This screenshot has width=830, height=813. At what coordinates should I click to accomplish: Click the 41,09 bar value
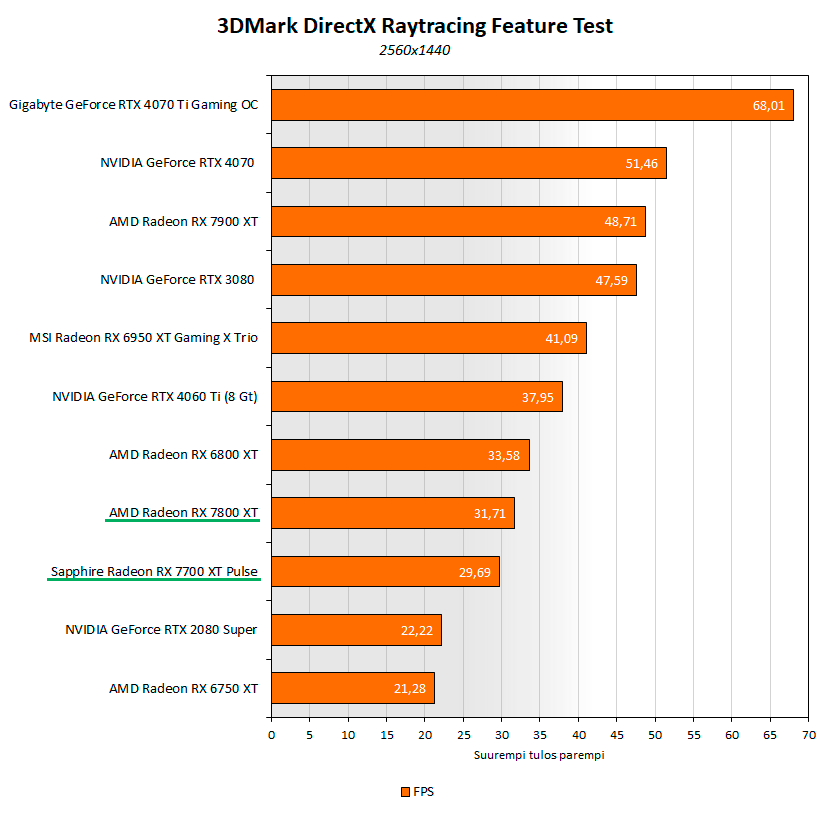[x=562, y=339]
